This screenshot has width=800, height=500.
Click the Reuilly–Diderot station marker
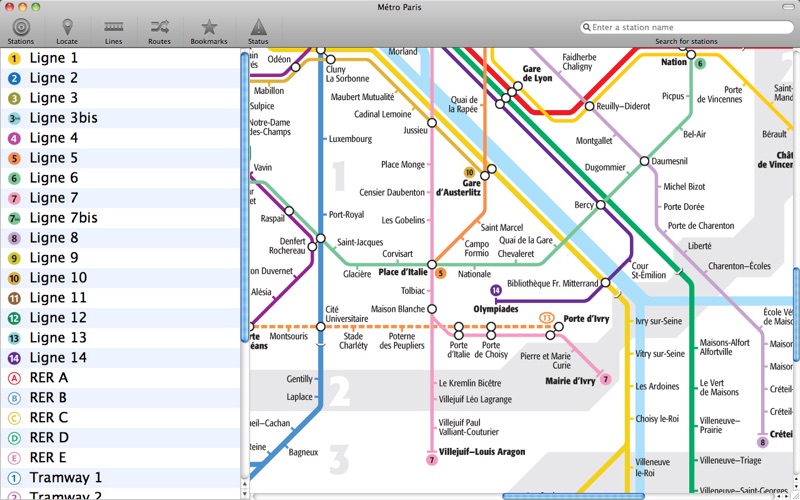pos(590,106)
